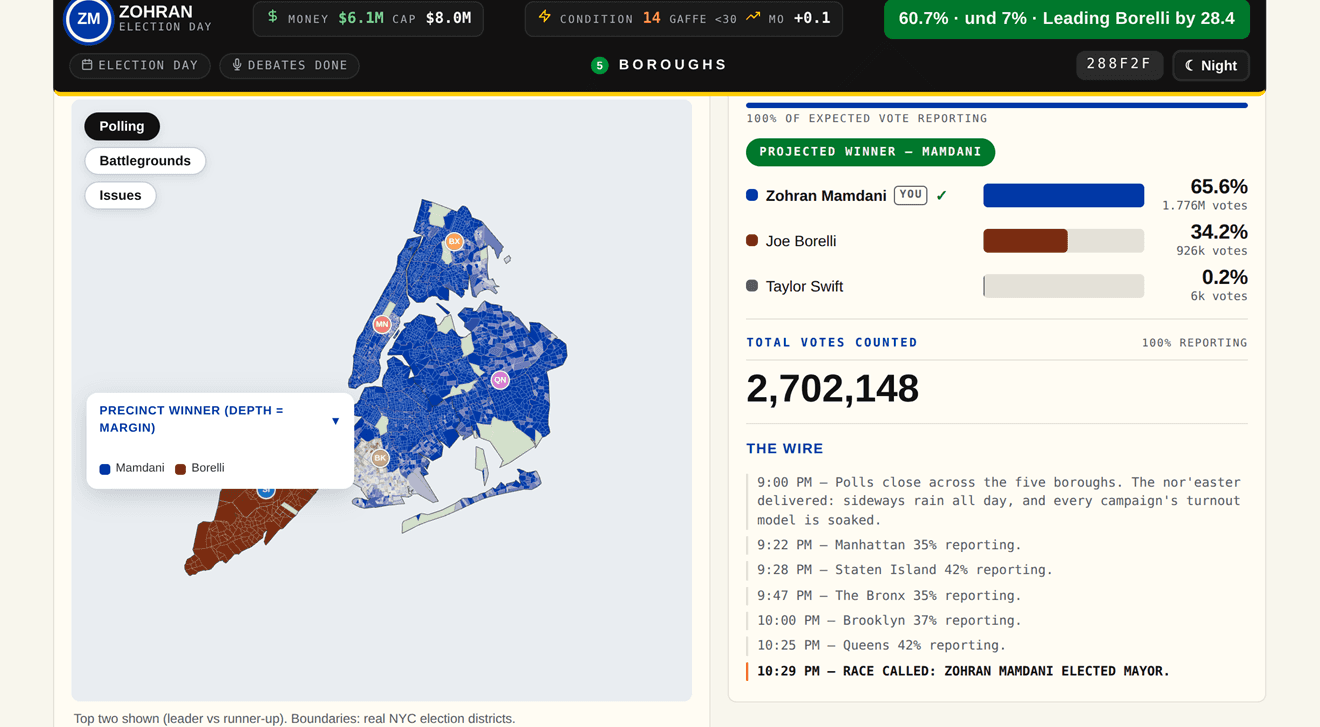Click the BOROUGHS heading text

click(x=673, y=65)
